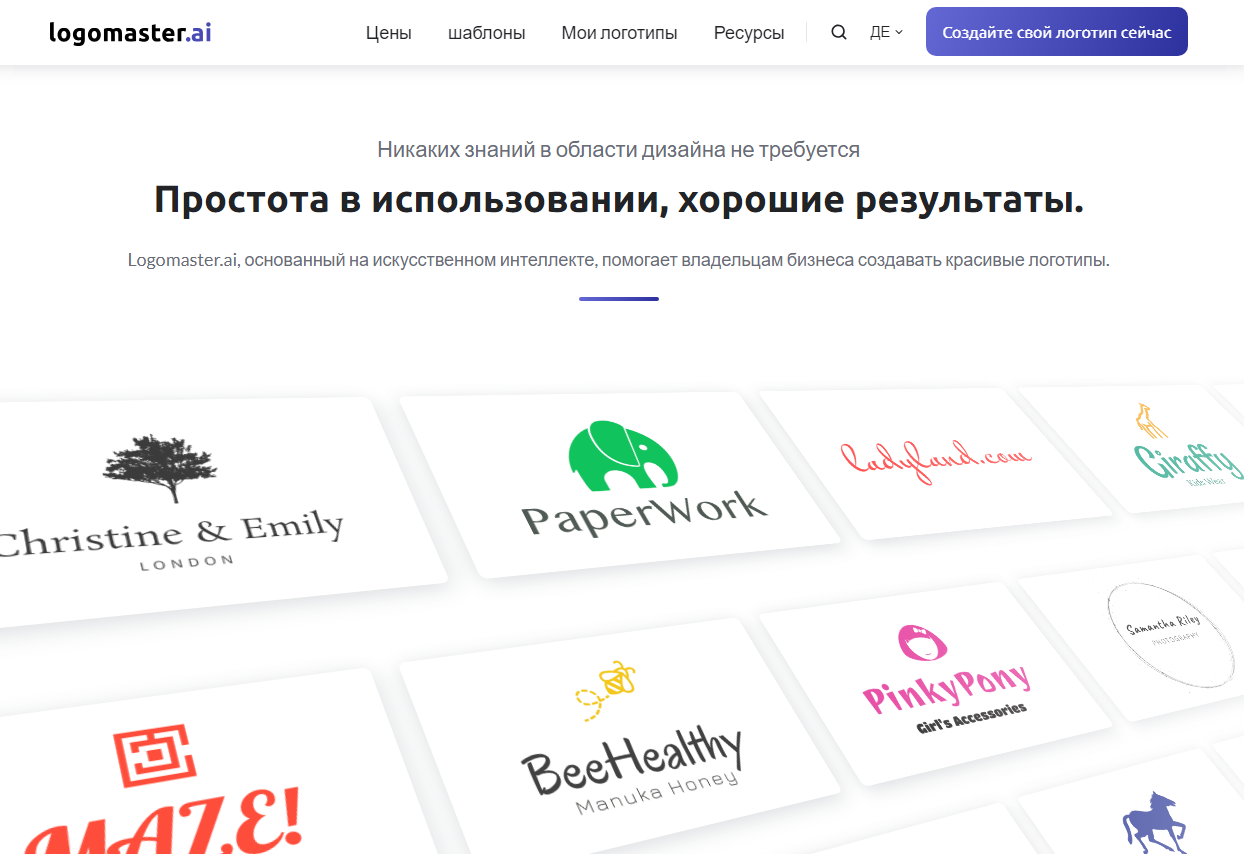Click the green elephant icon
This screenshot has height=854, width=1244.
click(x=622, y=456)
